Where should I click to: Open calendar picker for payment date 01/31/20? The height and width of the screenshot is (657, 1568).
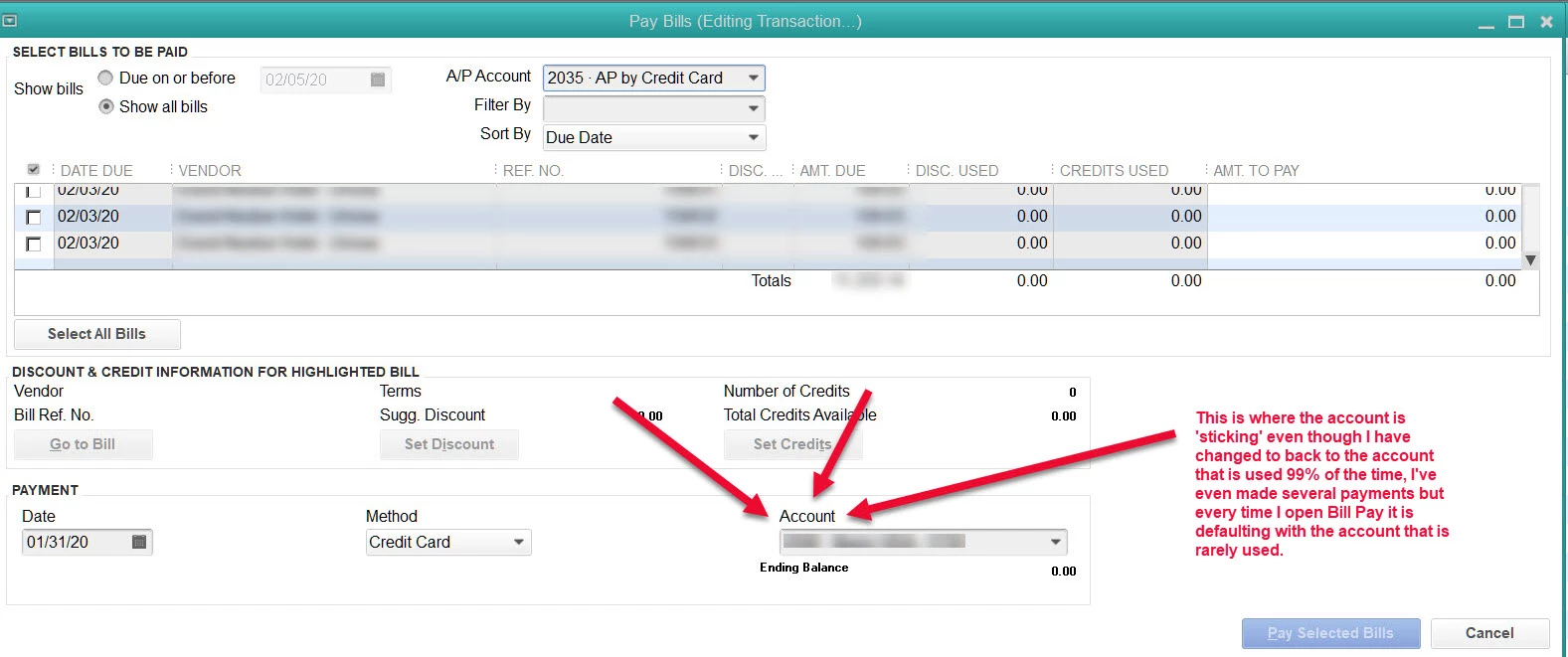139,542
